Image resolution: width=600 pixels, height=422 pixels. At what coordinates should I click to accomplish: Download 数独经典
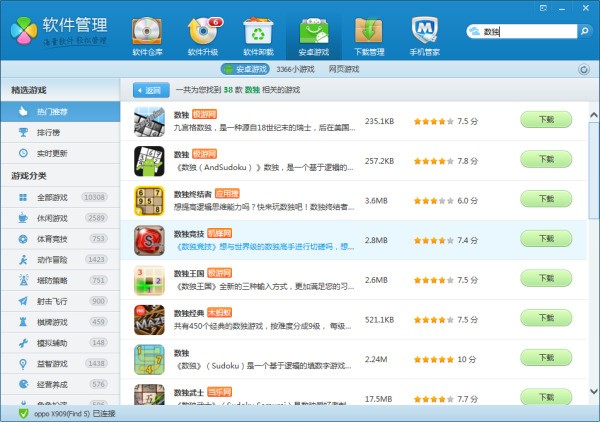click(546, 318)
